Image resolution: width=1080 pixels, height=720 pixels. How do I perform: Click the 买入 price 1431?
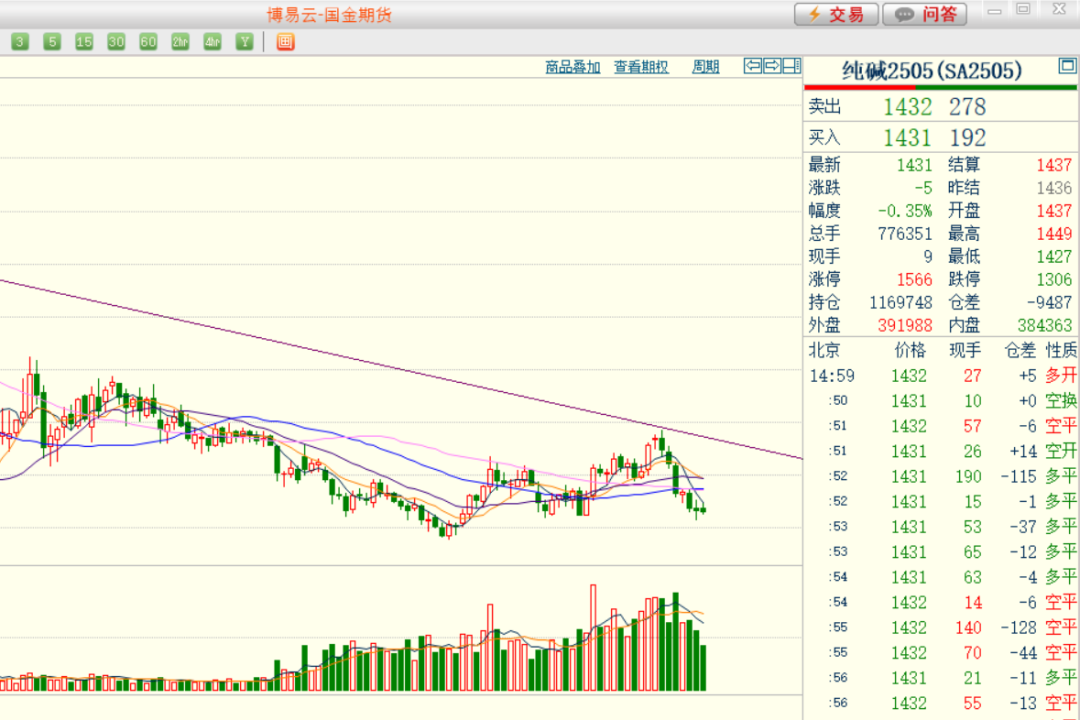907,138
